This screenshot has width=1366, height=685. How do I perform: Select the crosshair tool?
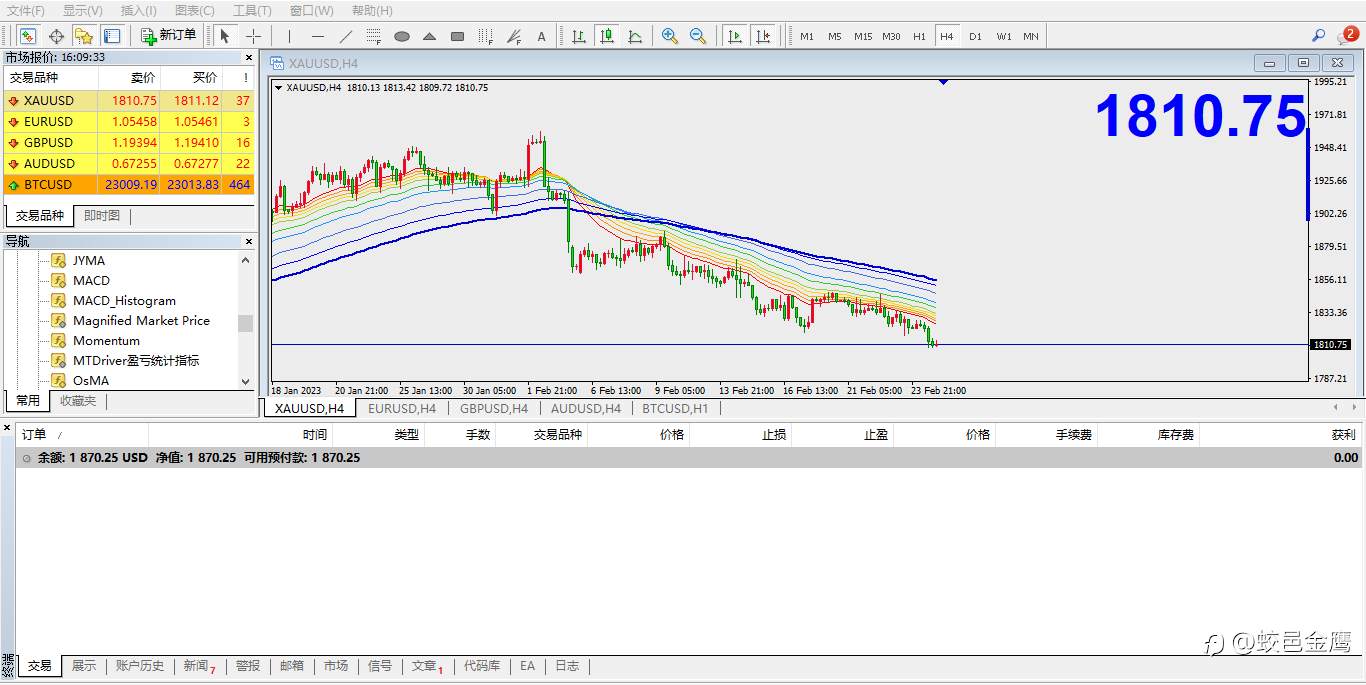[x=253, y=36]
